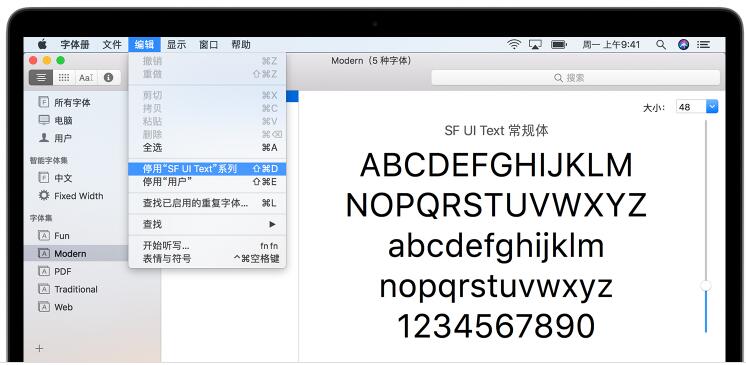Screen dimensions: 746x365
Task: Click the PDF collection A icon
Action: 44,271
